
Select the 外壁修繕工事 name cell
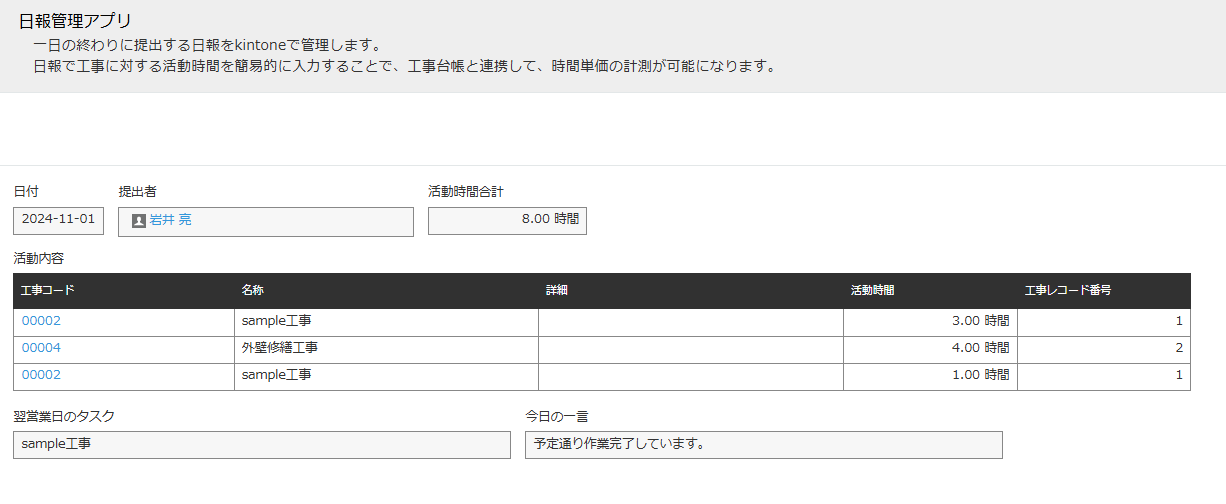coord(280,348)
